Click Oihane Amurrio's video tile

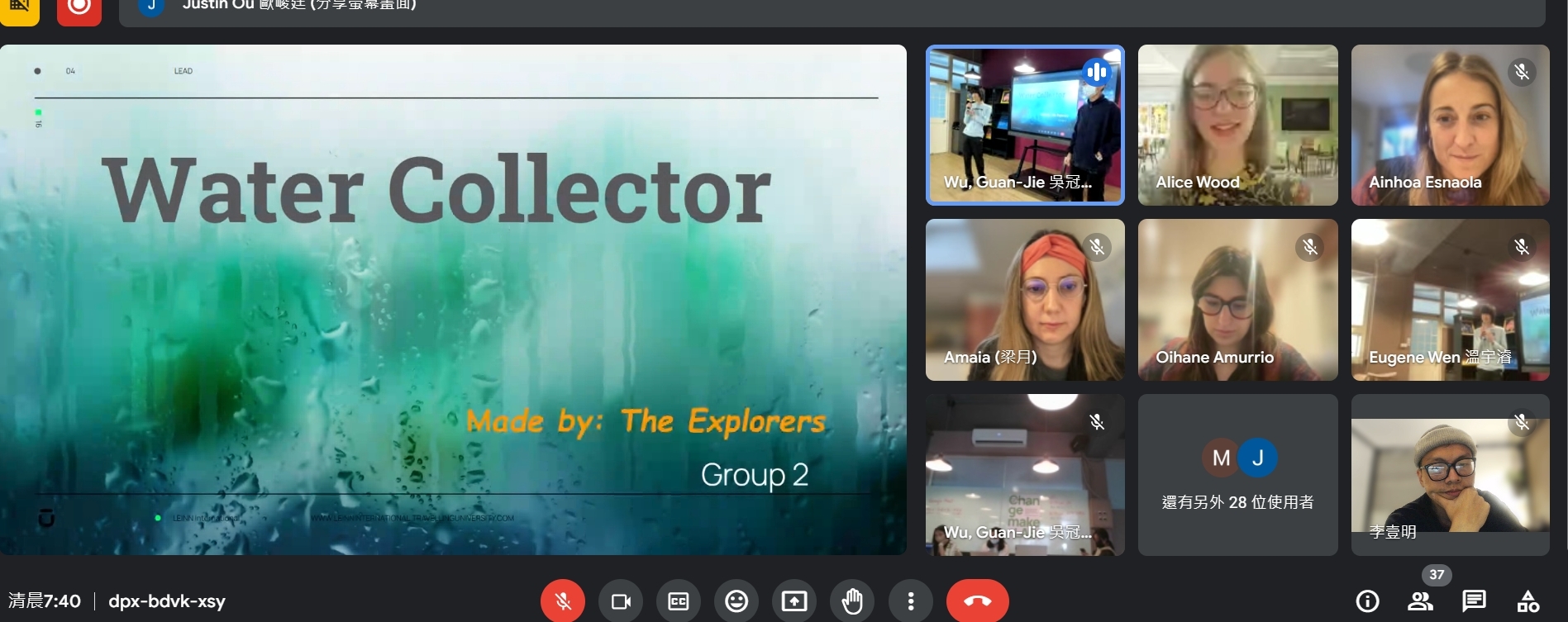point(1237,299)
